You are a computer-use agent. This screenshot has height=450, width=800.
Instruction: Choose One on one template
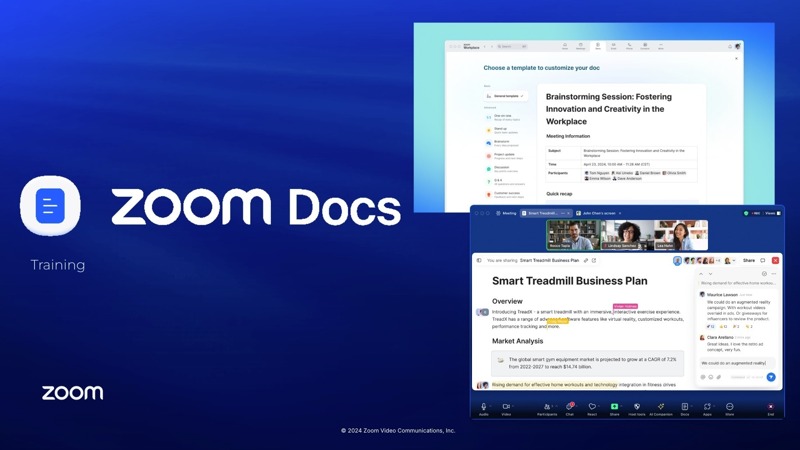click(x=503, y=117)
